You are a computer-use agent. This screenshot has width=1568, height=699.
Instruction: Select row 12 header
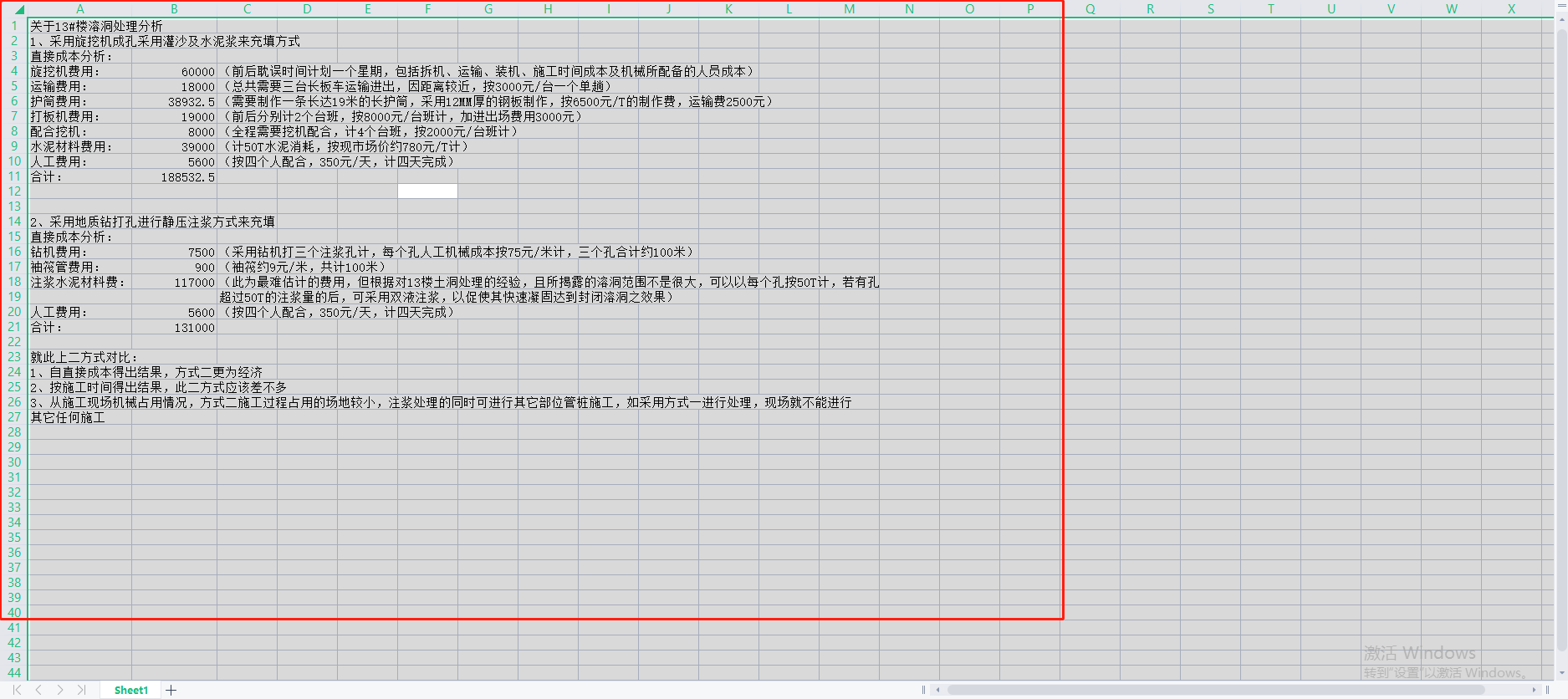14,191
